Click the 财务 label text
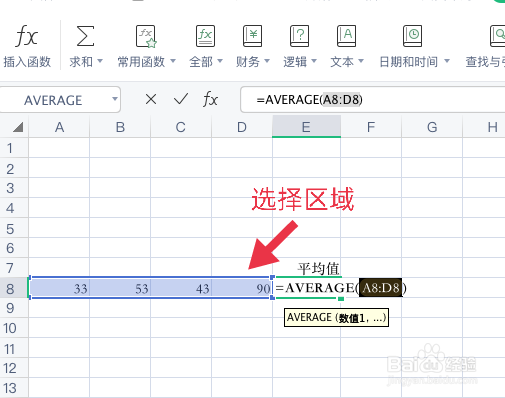 (x=248, y=62)
